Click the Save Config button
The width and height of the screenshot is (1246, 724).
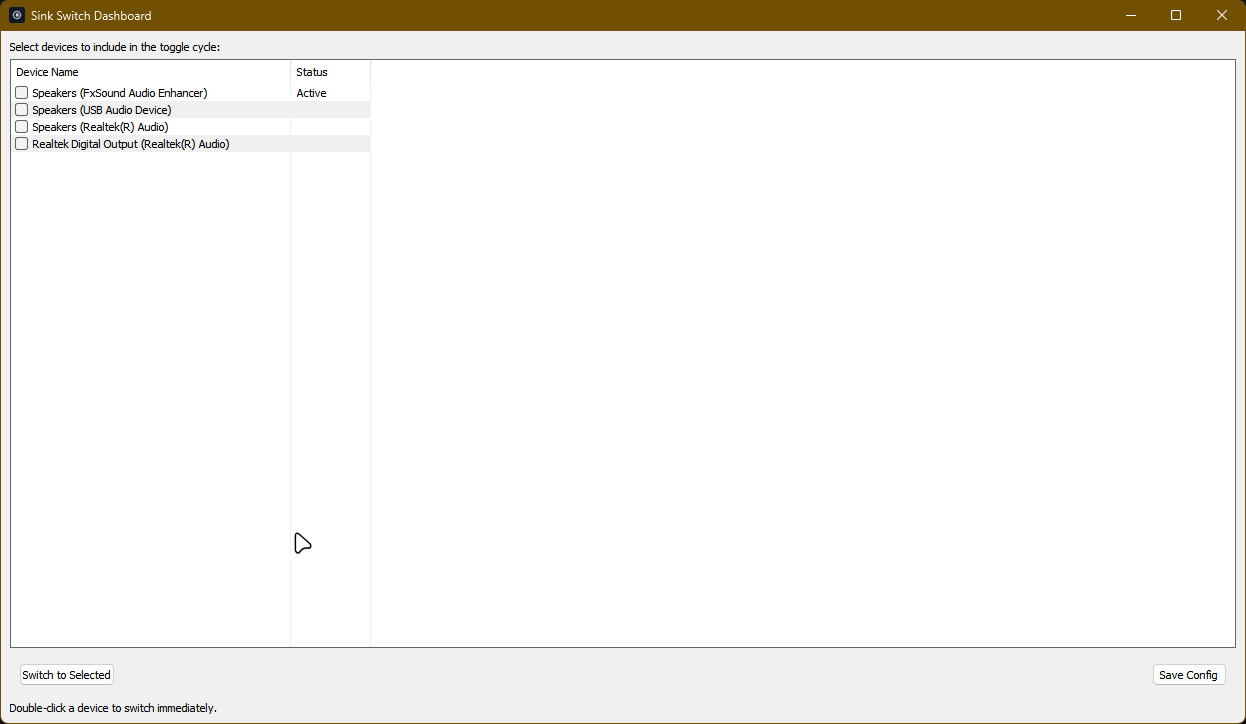pyautogui.click(x=1189, y=674)
